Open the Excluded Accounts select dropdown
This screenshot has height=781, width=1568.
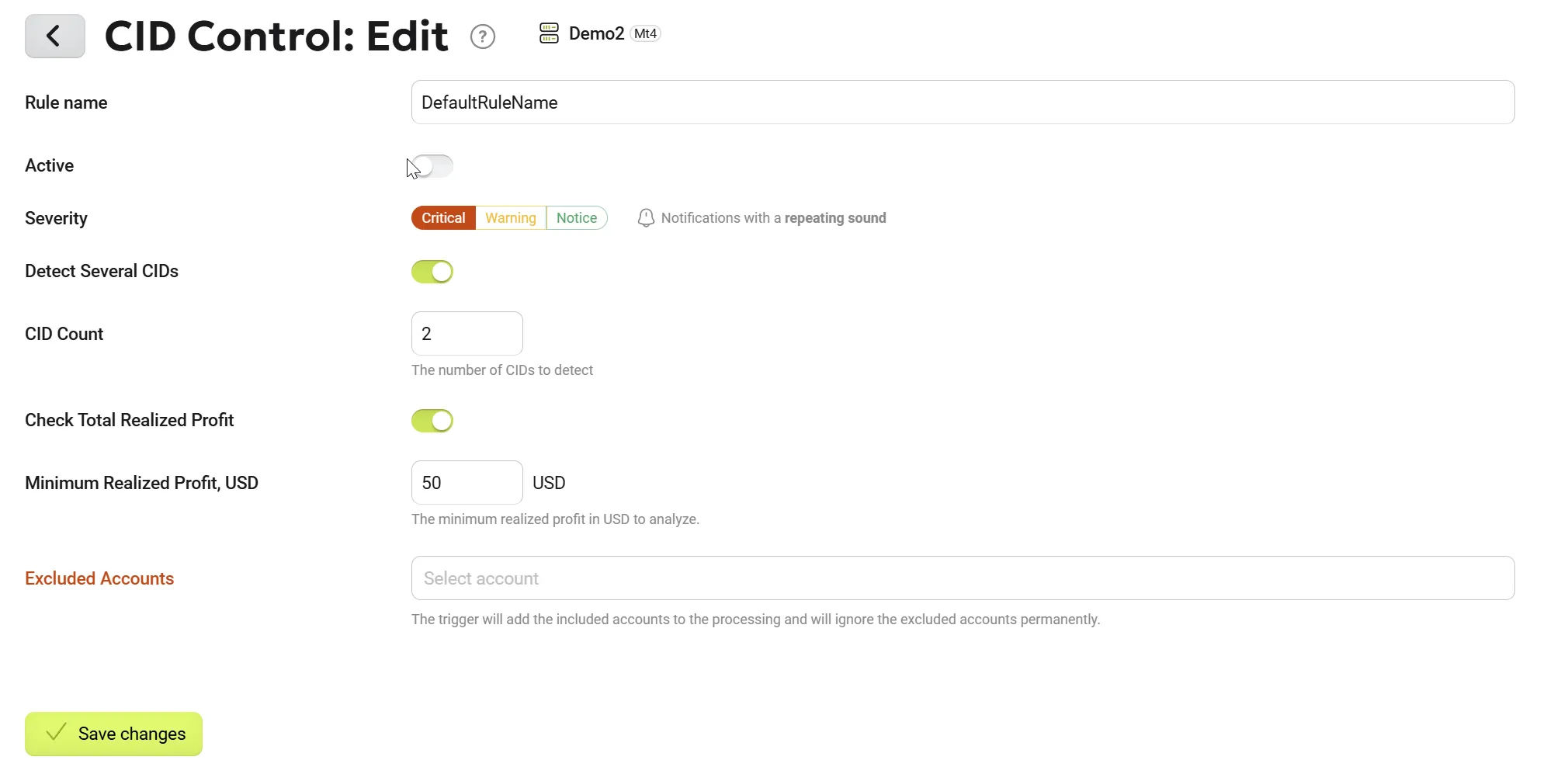(x=963, y=578)
